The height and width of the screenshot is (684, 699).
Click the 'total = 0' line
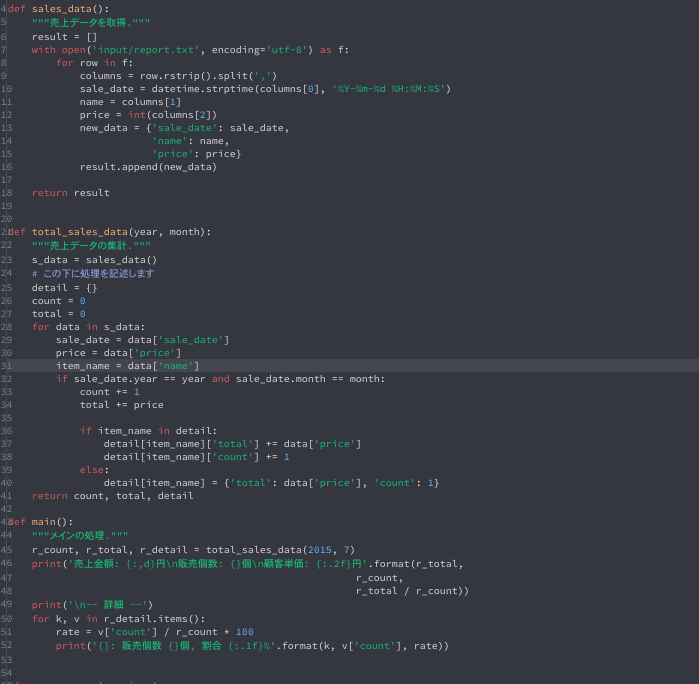[58, 313]
